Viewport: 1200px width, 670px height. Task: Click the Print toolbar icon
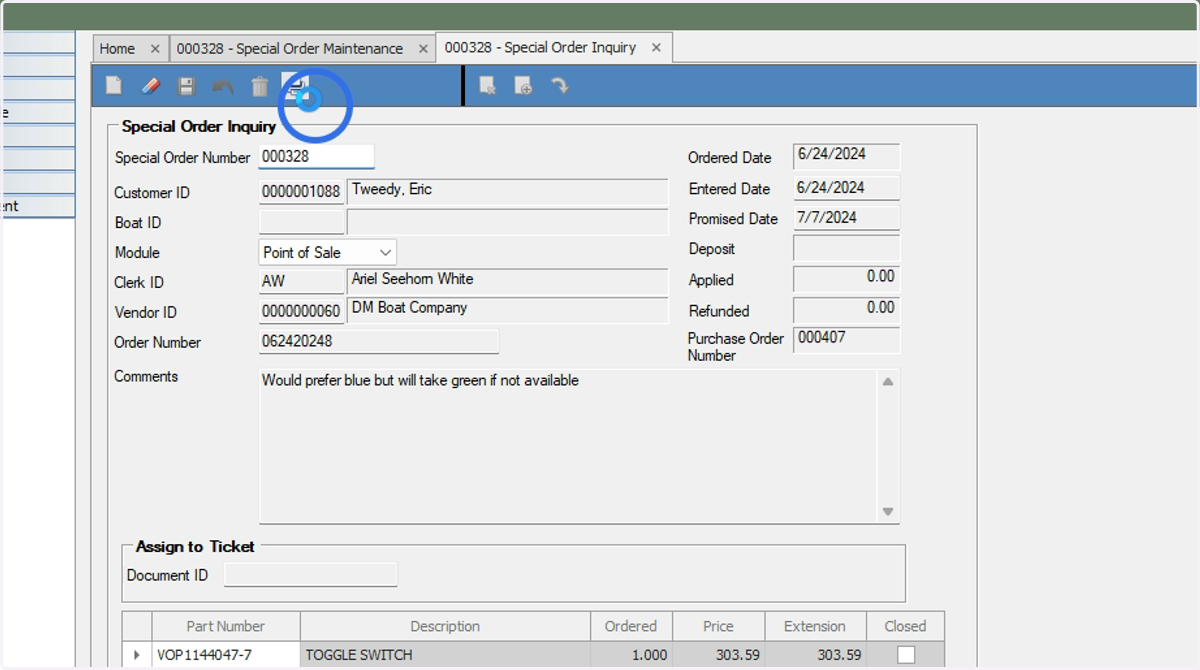(295, 86)
